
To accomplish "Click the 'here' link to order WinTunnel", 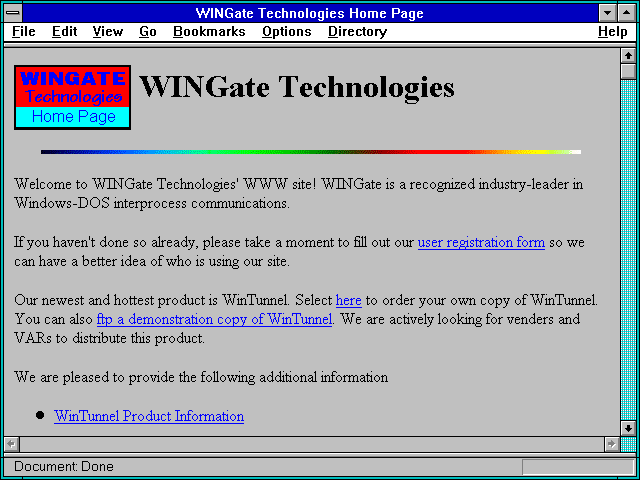I will click(349, 300).
